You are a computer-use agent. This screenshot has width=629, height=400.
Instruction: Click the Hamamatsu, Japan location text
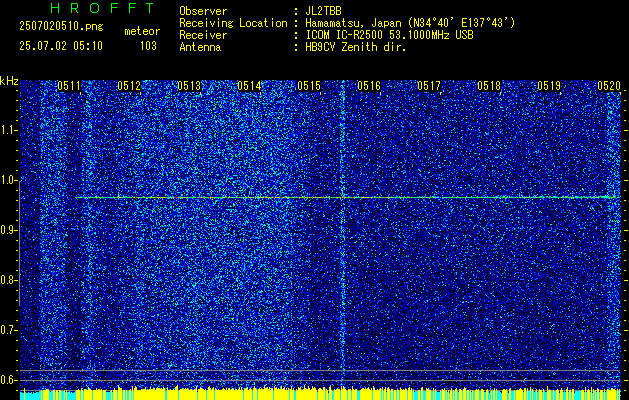pyautogui.click(x=410, y=23)
